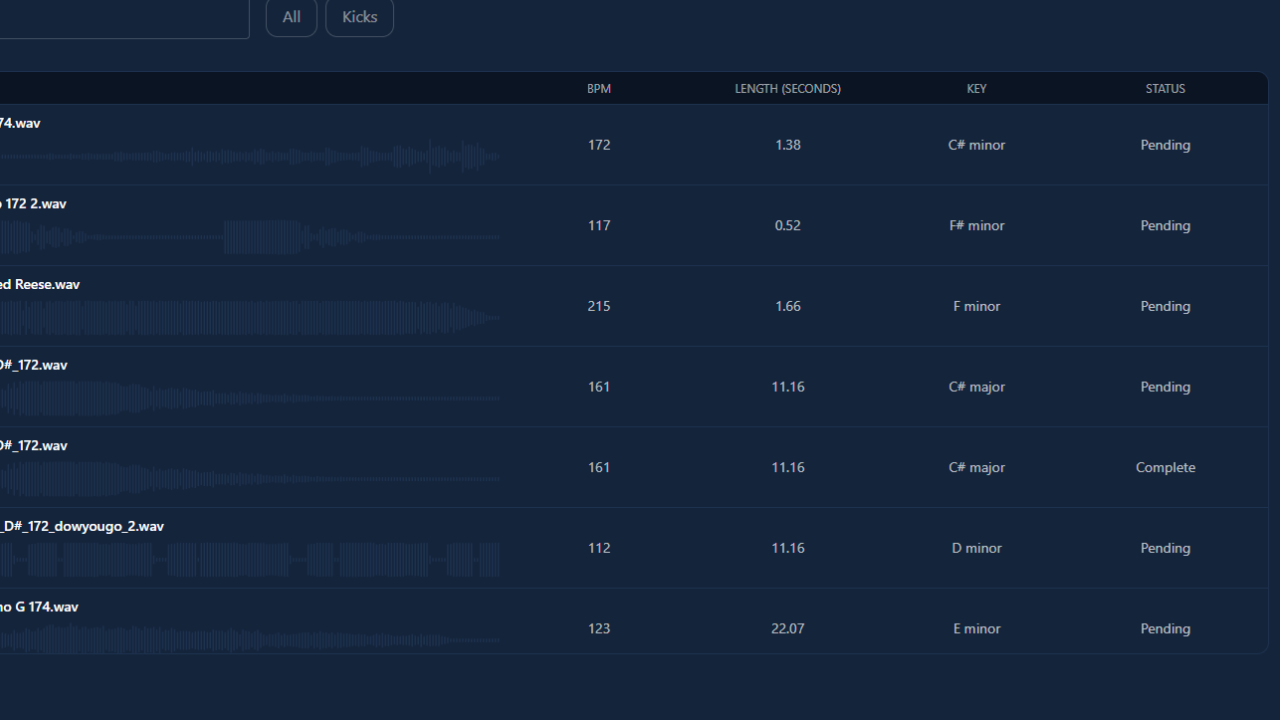Sort by the STATUS column header
The image size is (1280, 720).
pos(1165,89)
